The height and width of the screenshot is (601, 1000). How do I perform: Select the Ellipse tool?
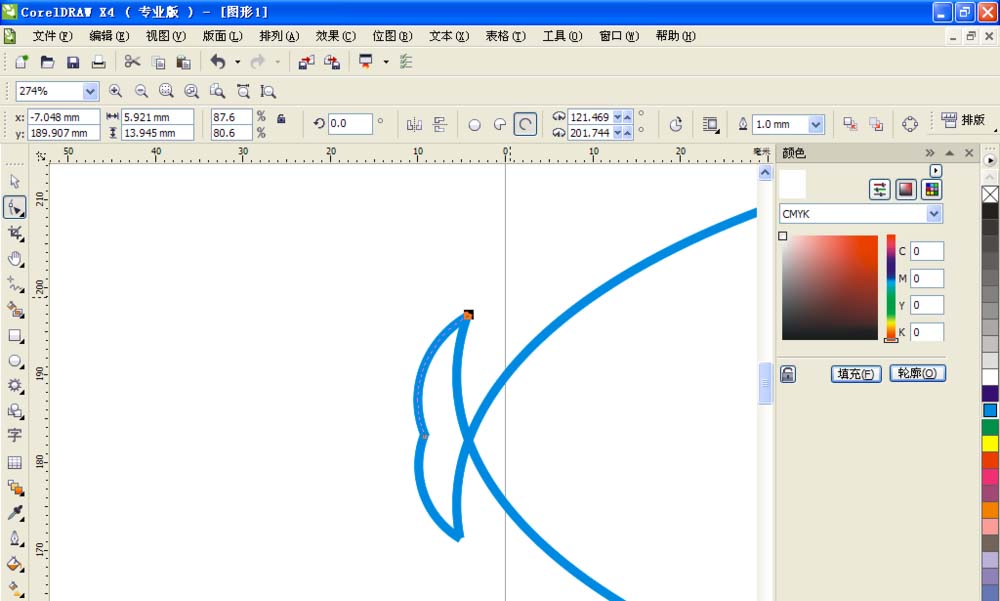coord(14,362)
